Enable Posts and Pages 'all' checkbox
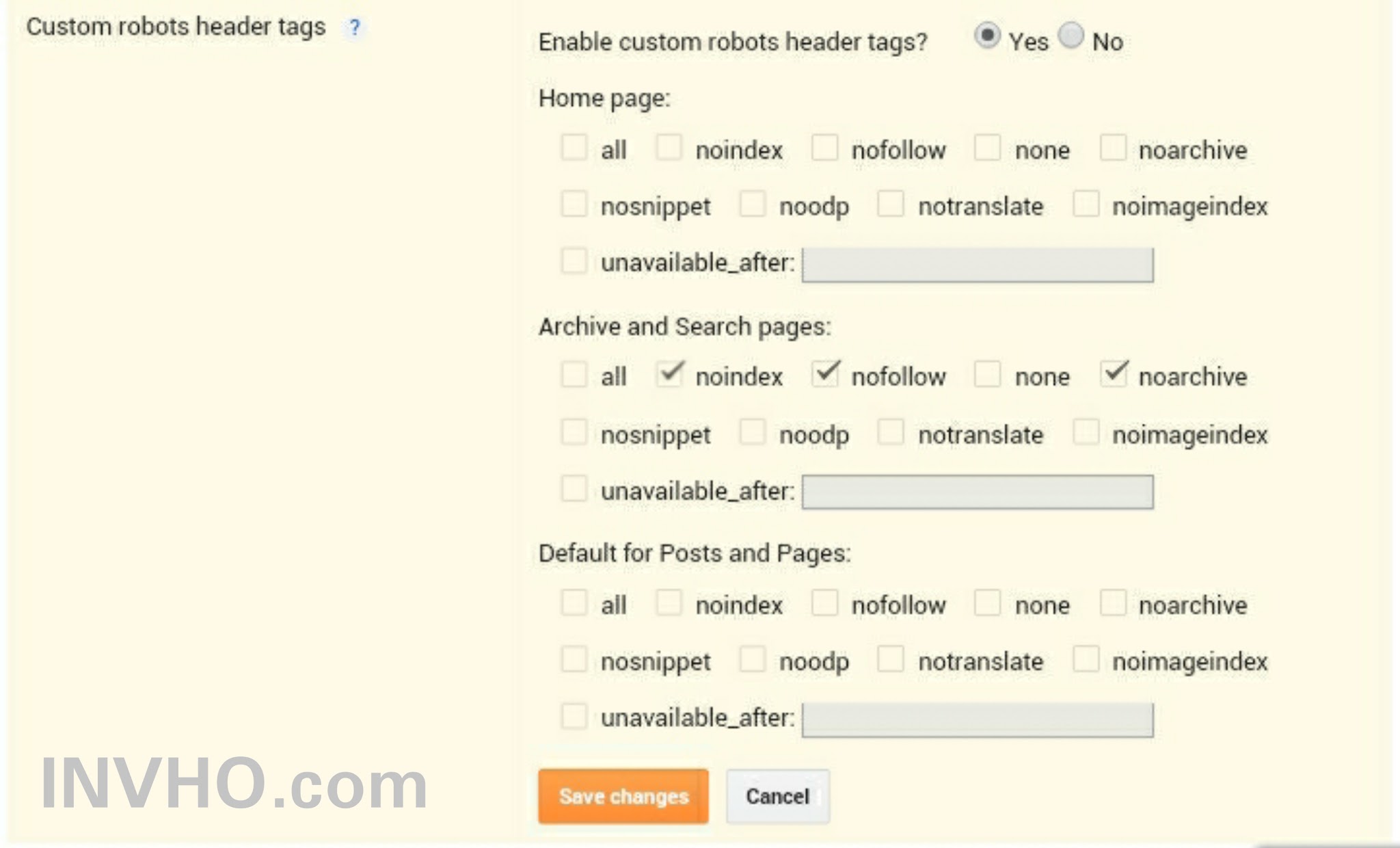 (574, 602)
